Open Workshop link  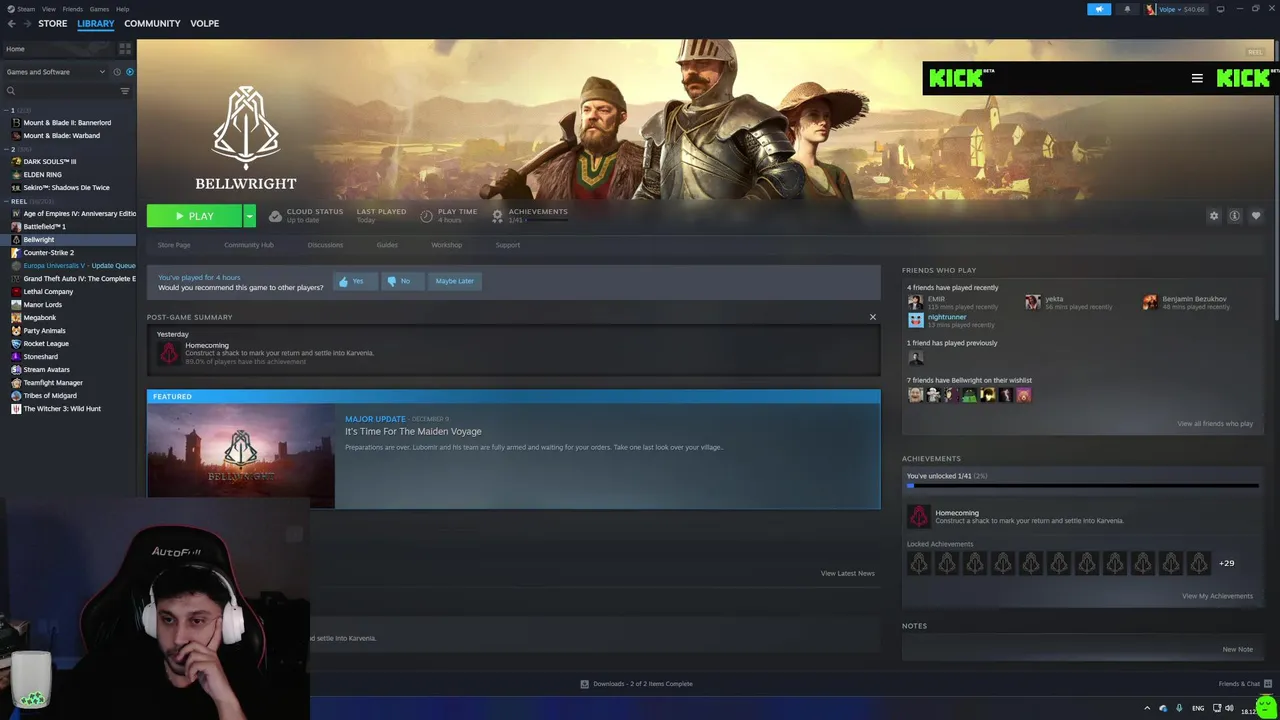point(447,245)
